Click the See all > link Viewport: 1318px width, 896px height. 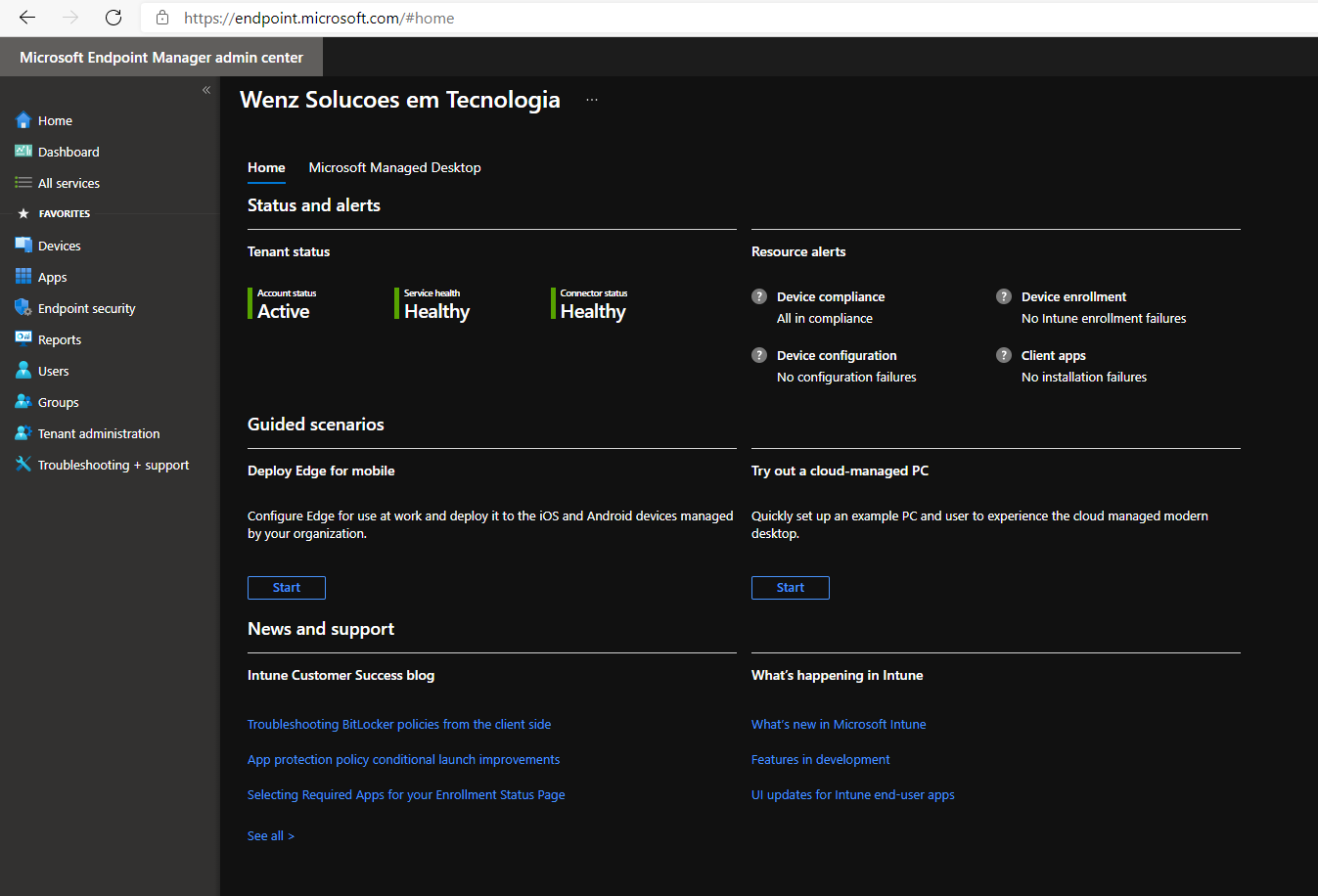[271, 836]
